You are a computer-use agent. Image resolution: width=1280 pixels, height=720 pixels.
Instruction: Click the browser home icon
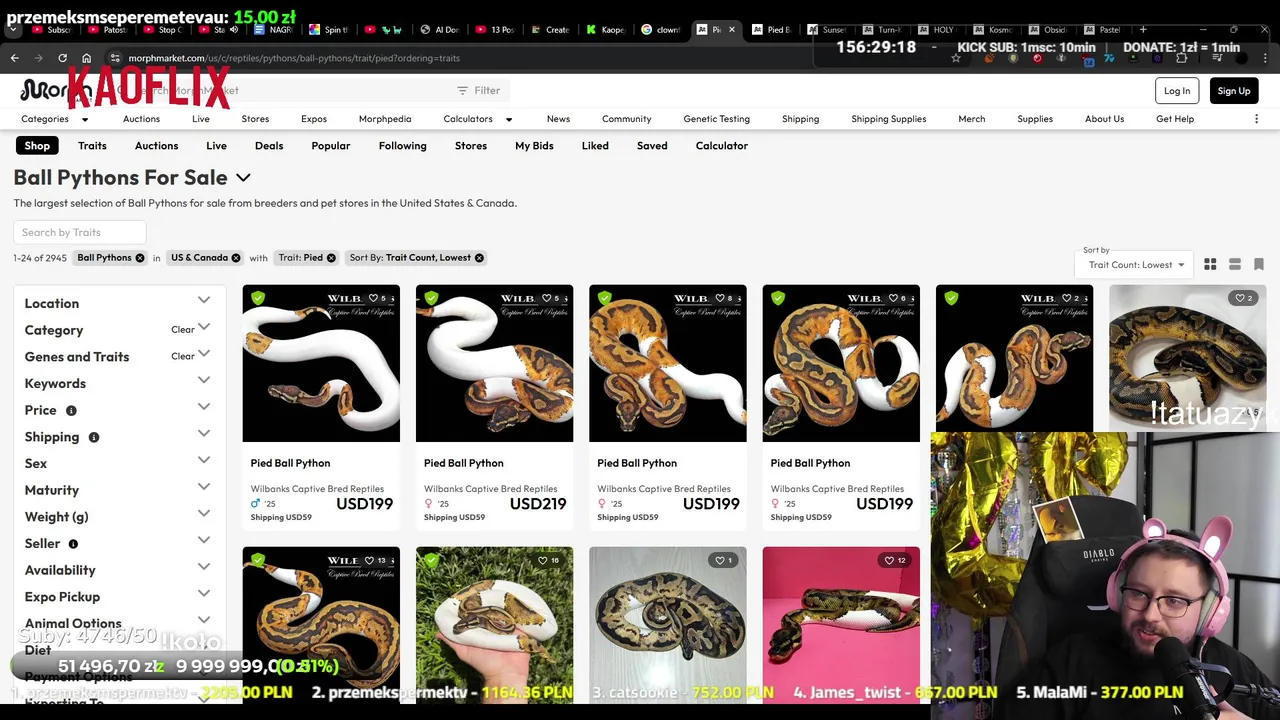[86, 58]
